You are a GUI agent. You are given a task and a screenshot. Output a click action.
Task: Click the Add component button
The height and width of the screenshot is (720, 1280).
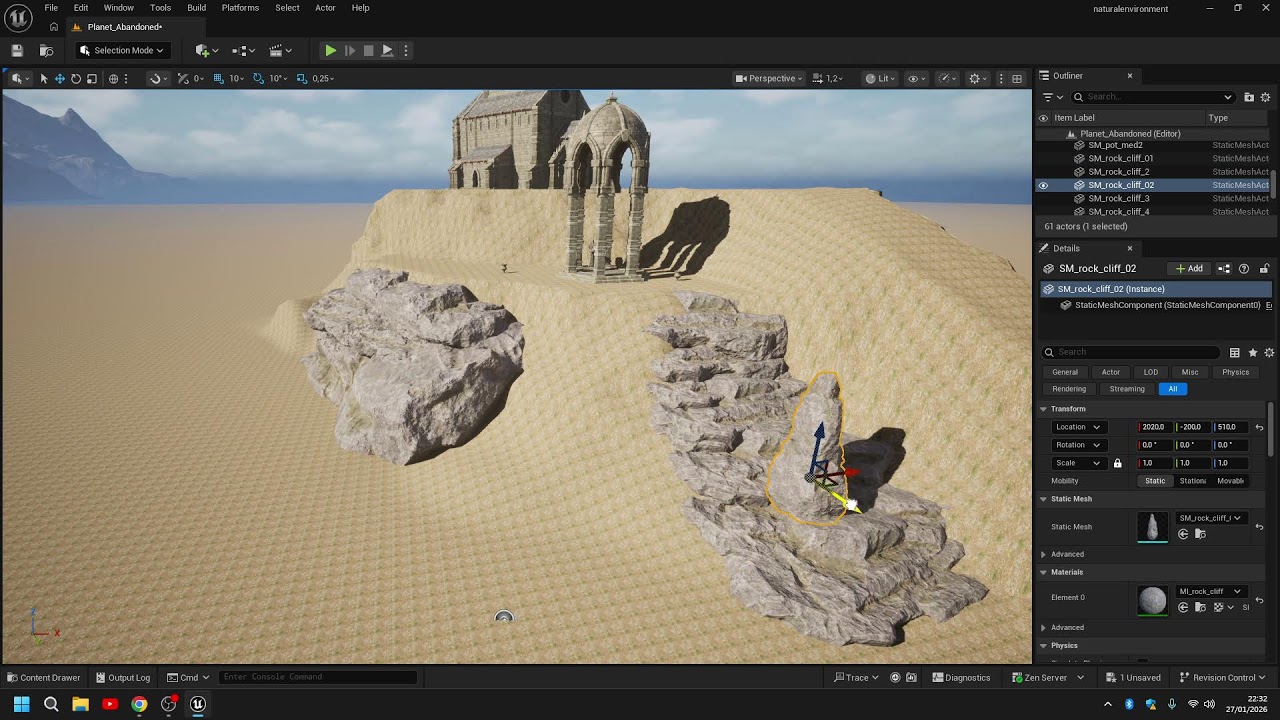pos(1189,268)
